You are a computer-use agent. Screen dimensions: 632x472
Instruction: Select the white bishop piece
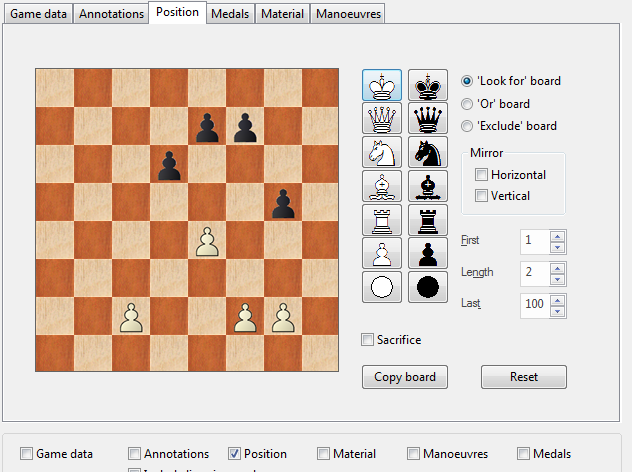click(382, 186)
